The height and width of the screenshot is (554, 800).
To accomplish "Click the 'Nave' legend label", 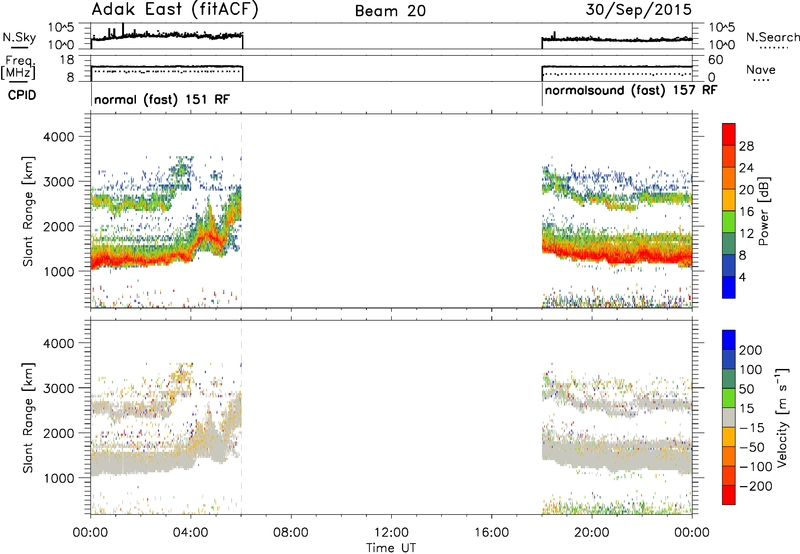I will pos(761,69).
